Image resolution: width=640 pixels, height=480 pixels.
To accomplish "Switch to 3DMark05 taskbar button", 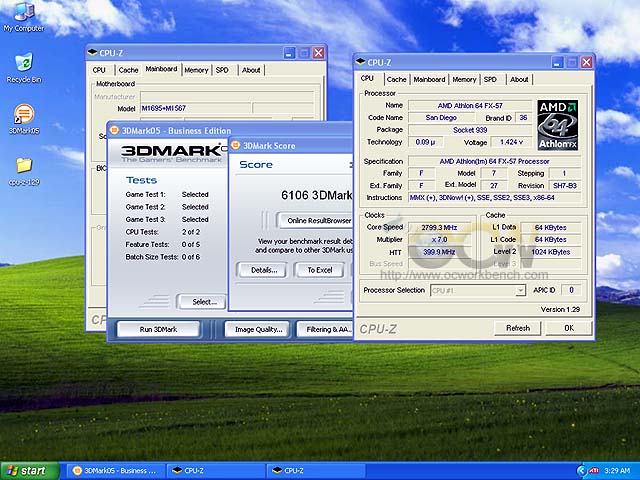I will pos(116,471).
